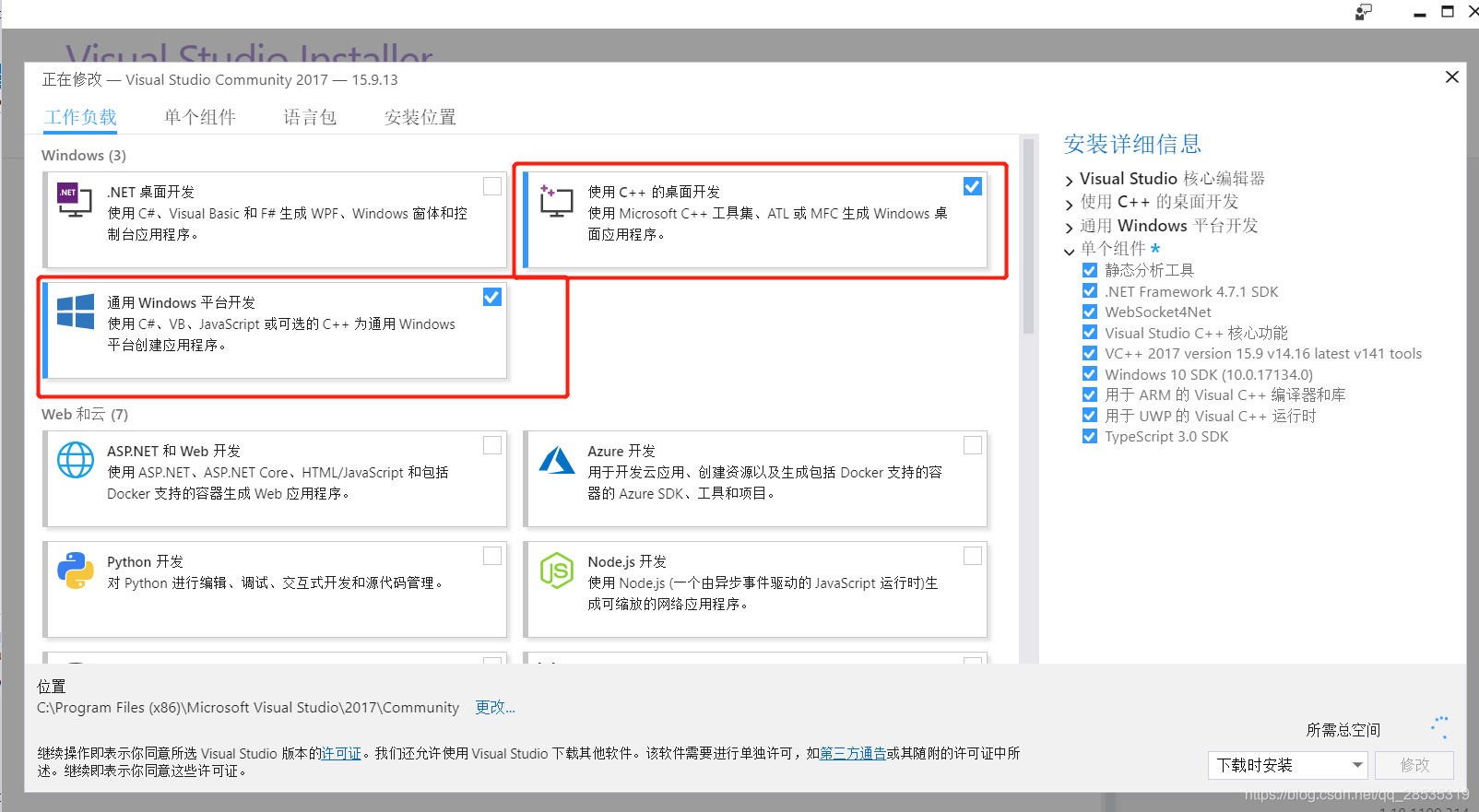Click the globe icon of ASP.NET 和 Web 开发
The height and width of the screenshot is (812, 1479).
pyautogui.click(x=76, y=460)
